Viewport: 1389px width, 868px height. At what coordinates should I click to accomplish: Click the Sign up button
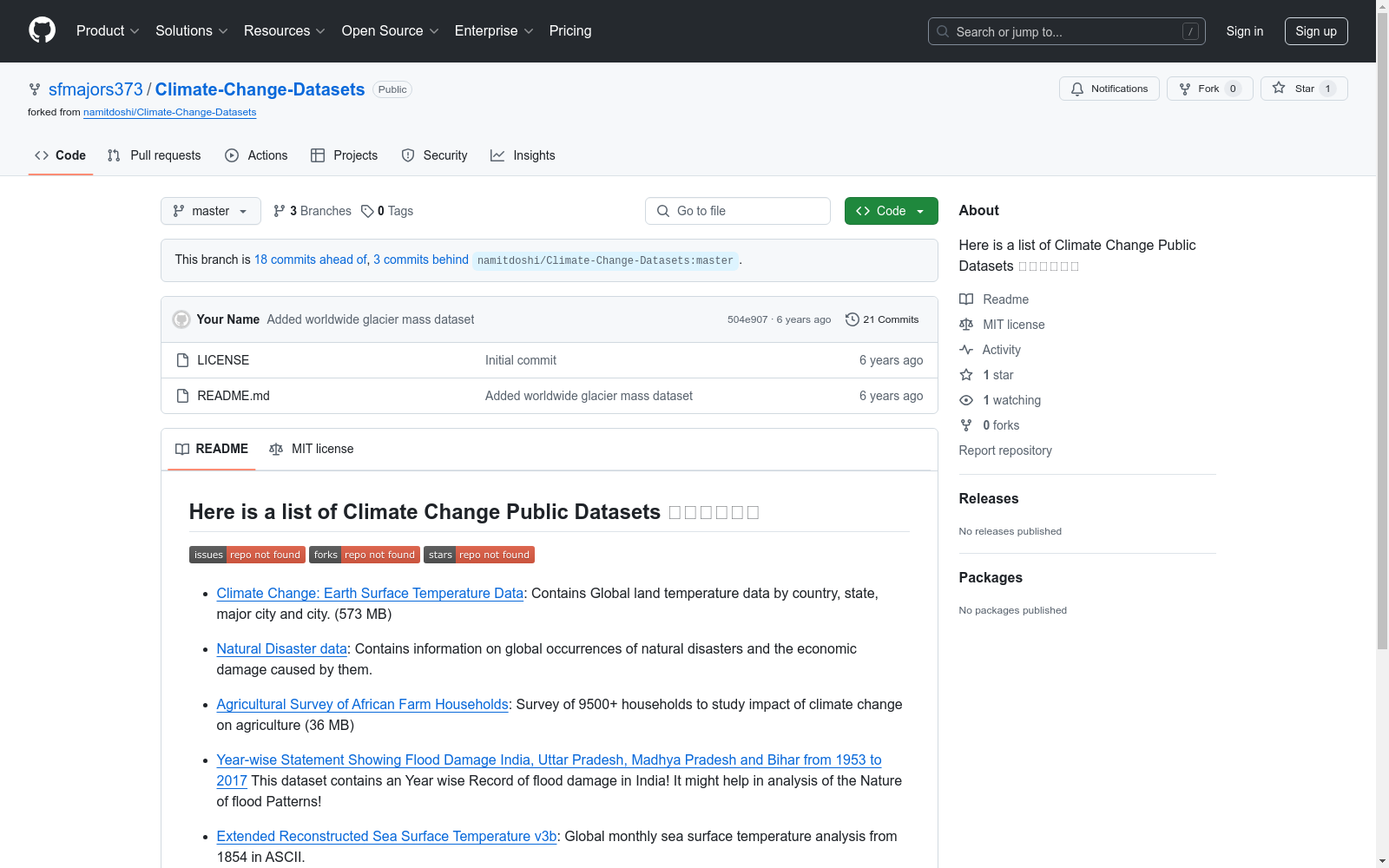[1316, 31]
